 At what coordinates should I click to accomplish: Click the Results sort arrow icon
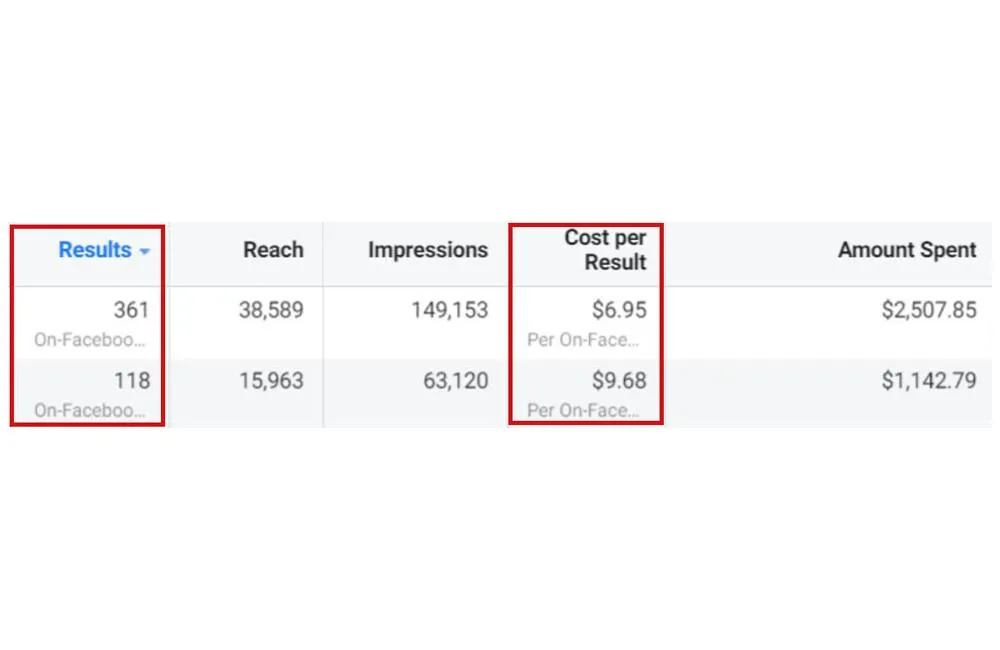(145, 251)
